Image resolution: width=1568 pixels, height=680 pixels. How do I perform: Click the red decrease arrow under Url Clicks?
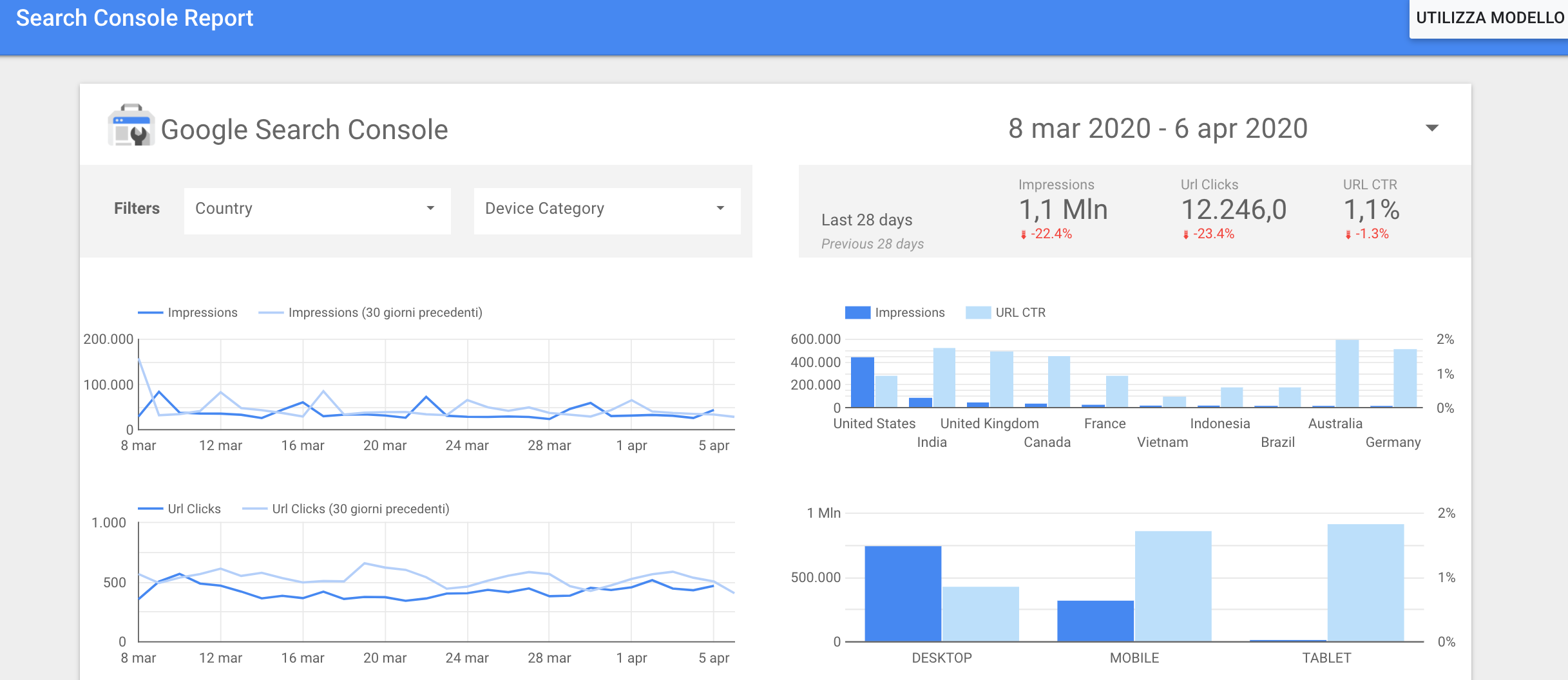(x=1187, y=234)
